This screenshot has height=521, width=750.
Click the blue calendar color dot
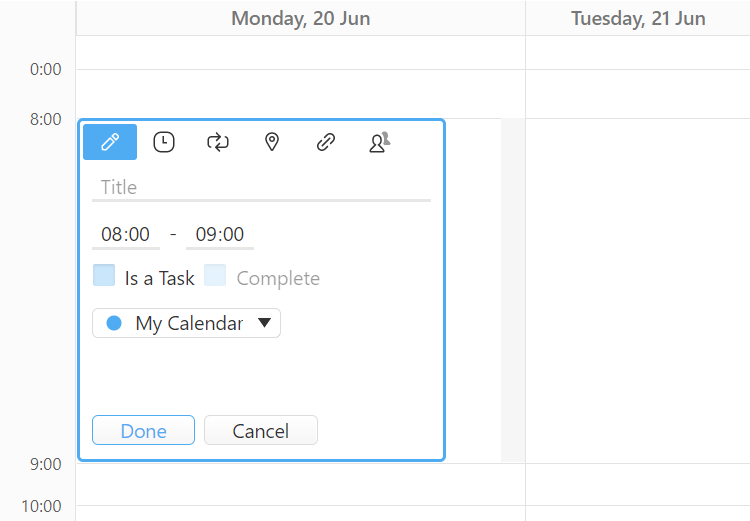114,323
